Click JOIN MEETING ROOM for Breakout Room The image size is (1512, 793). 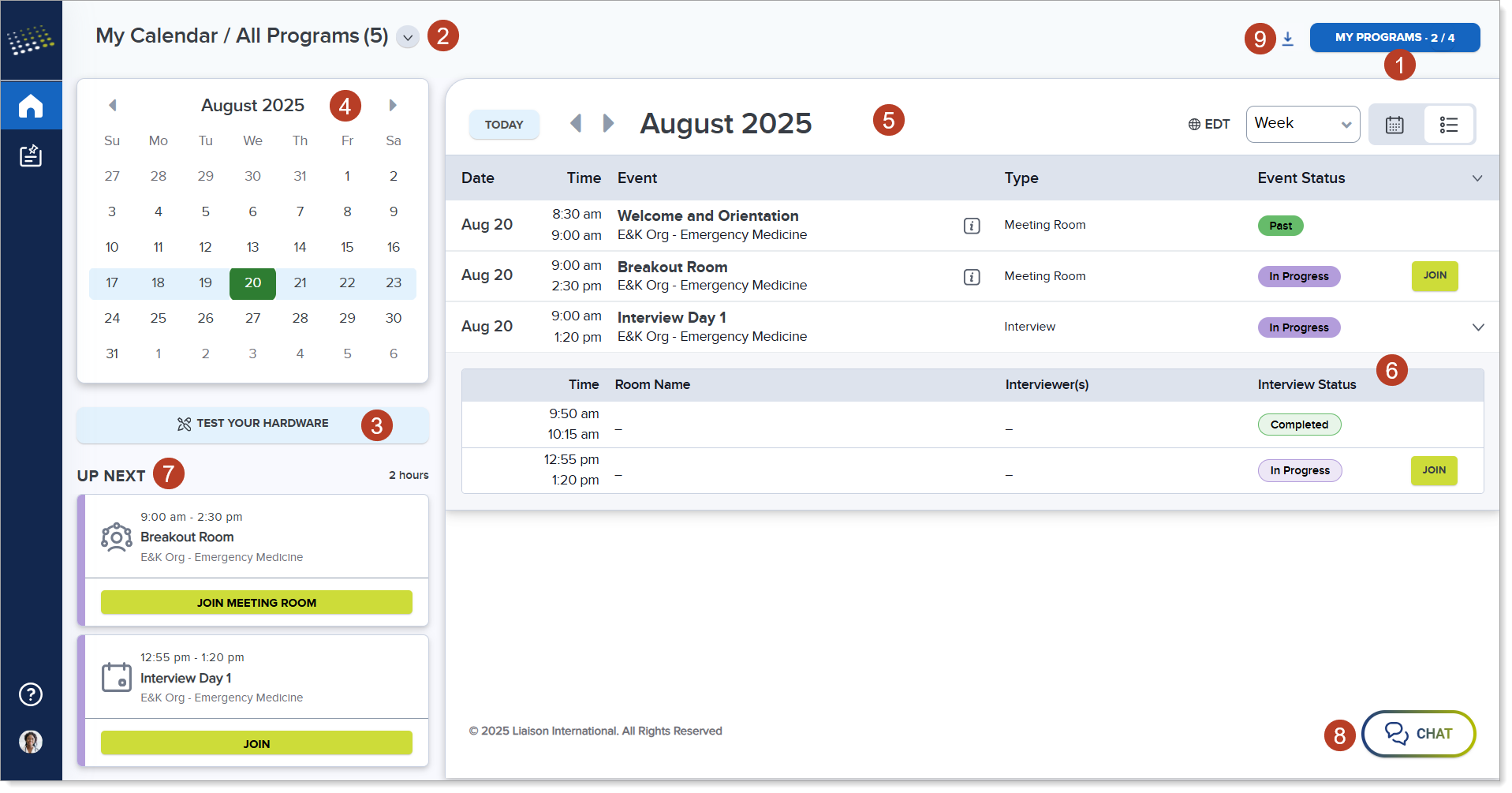256,602
